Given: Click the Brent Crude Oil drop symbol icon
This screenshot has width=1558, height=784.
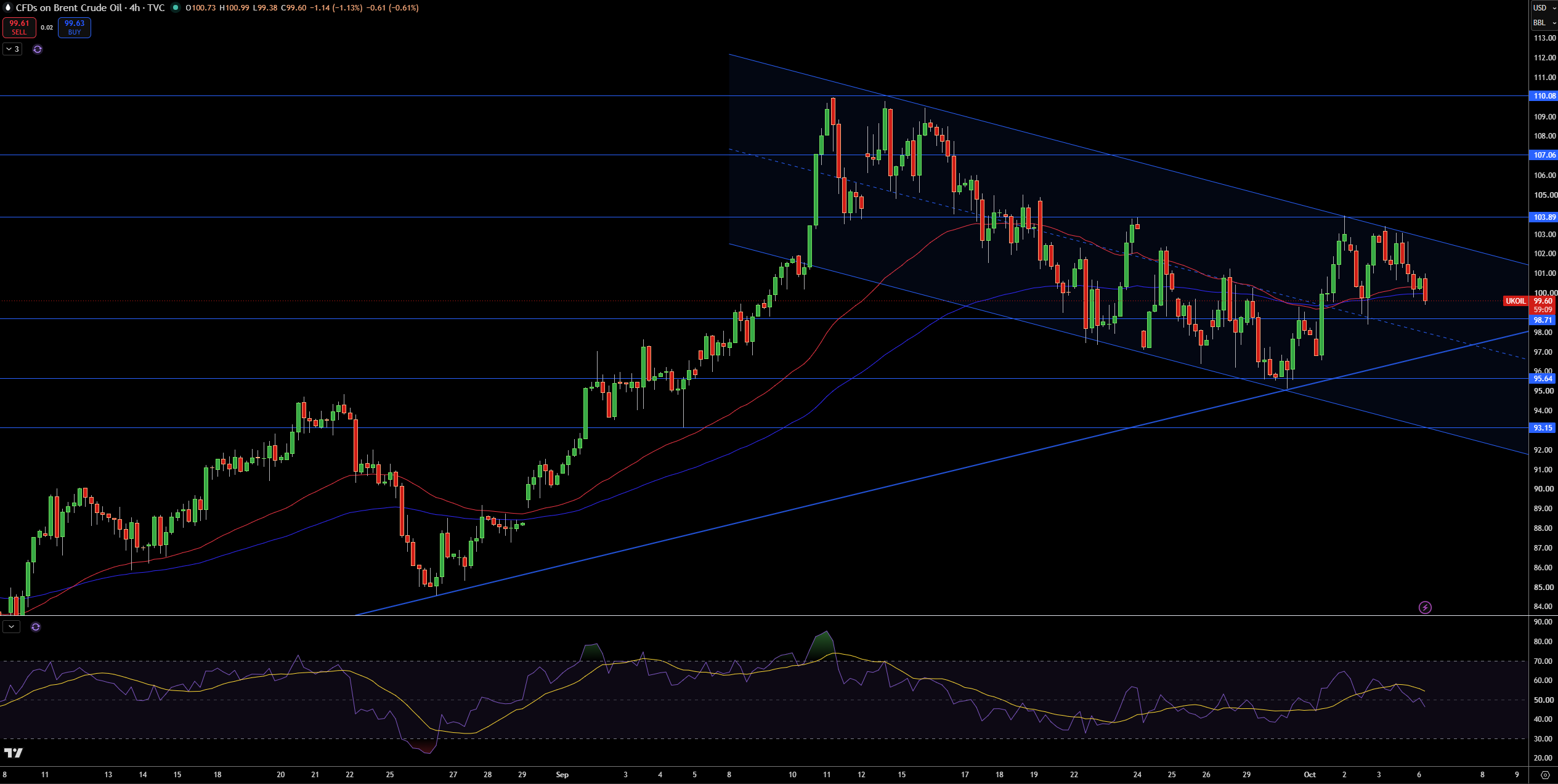Looking at the screenshot, I should (8, 7).
